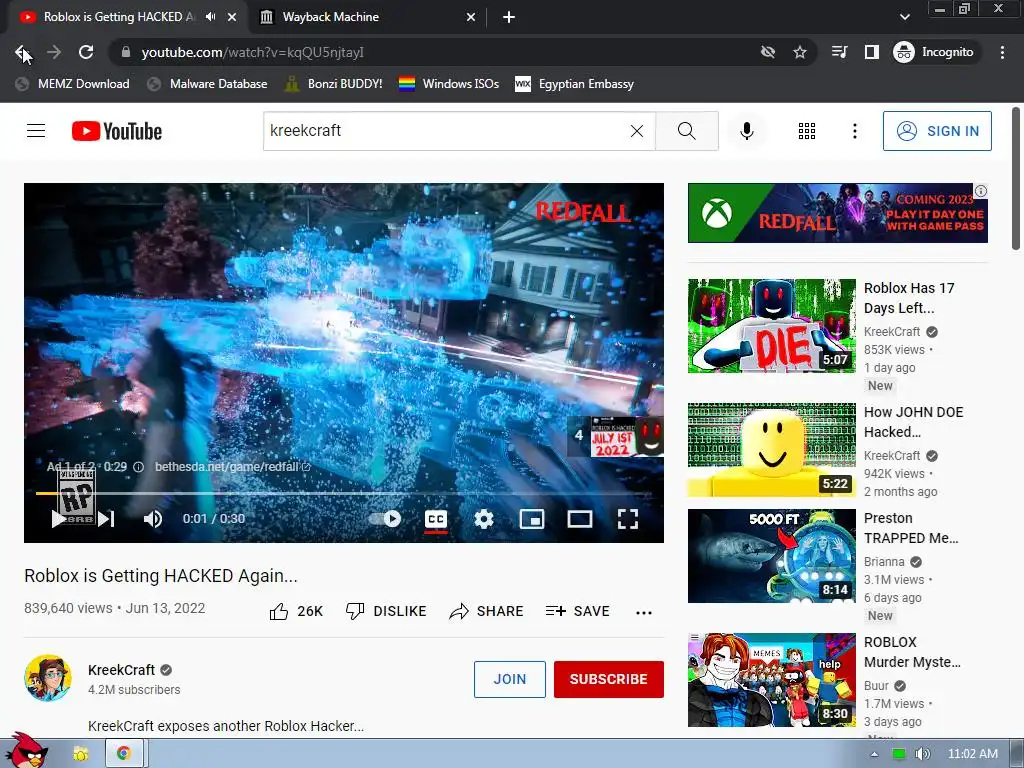Enable miniplayer mode

click(x=532, y=519)
